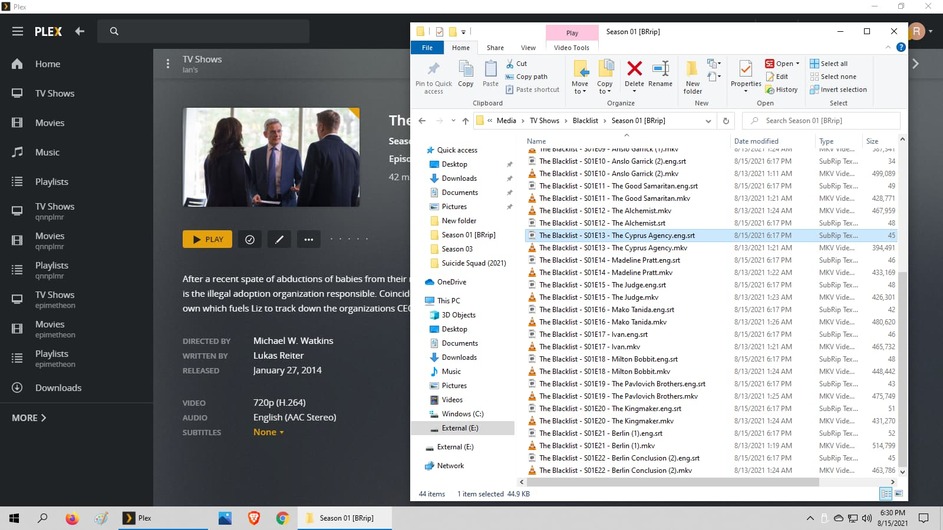Viewport: 943px width, 530px height.
Task: Switch to the Share ribbon tab
Action: 495,48
